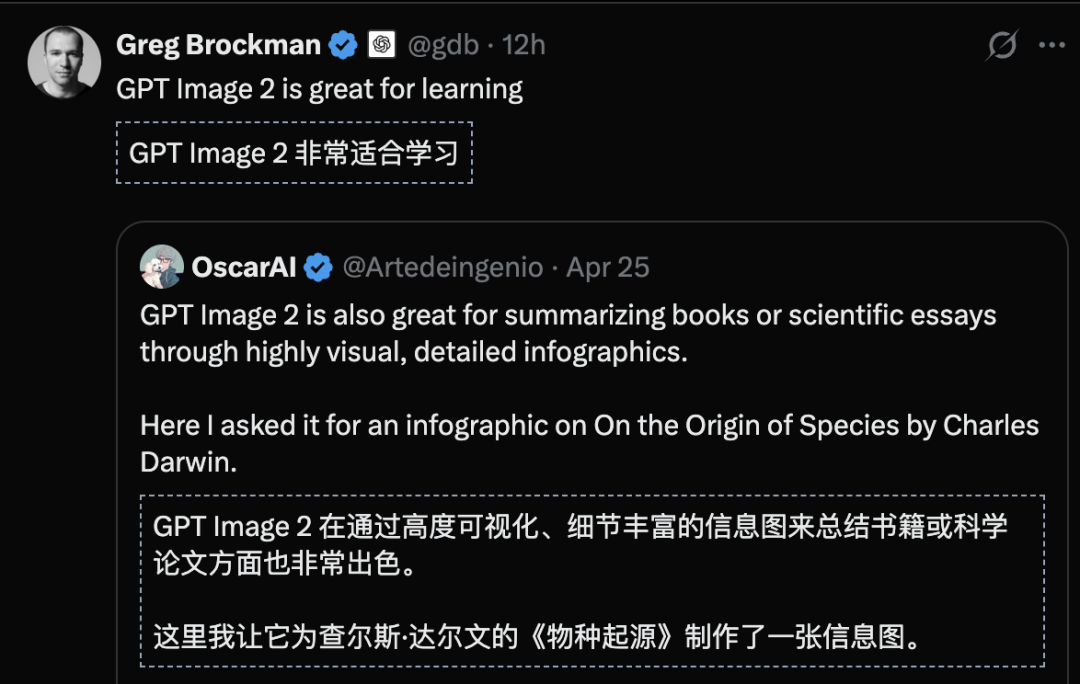The width and height of the screenshot is (1080, 684).
Task: Click the OpenAI affiliation badge
Action: click(381, 45)
